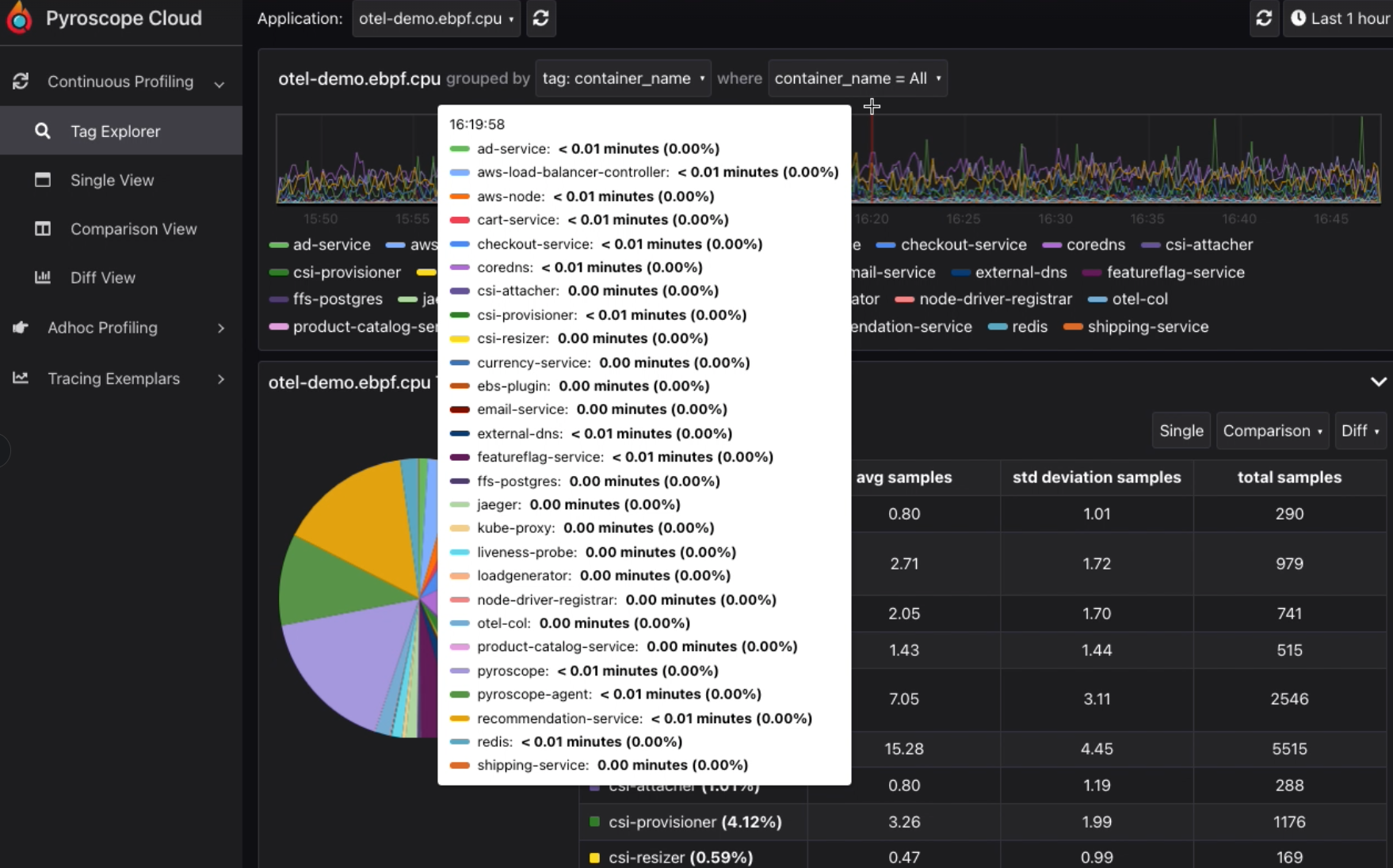Viewport: 1393px width, 868px height.
Task: Open the Diff tab near the table
Action: 1361,430
